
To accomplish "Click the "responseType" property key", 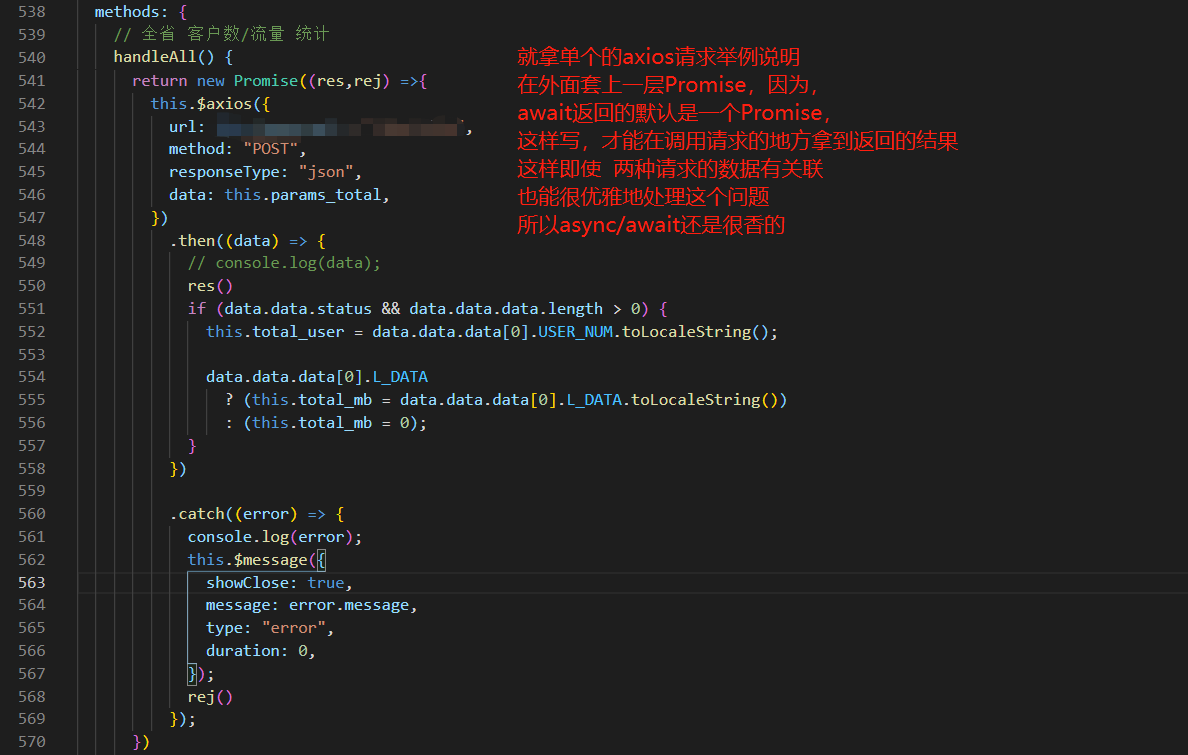I will coord(224,172).
